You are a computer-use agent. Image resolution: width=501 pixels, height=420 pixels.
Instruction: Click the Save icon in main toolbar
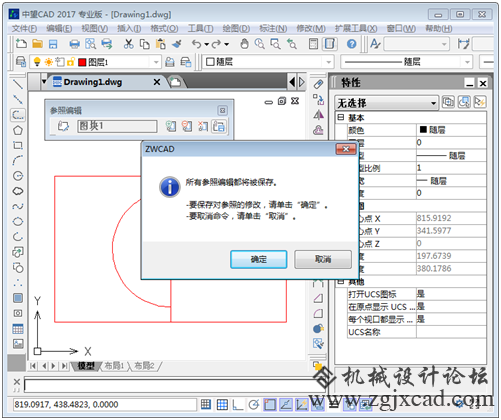point(53,44)
